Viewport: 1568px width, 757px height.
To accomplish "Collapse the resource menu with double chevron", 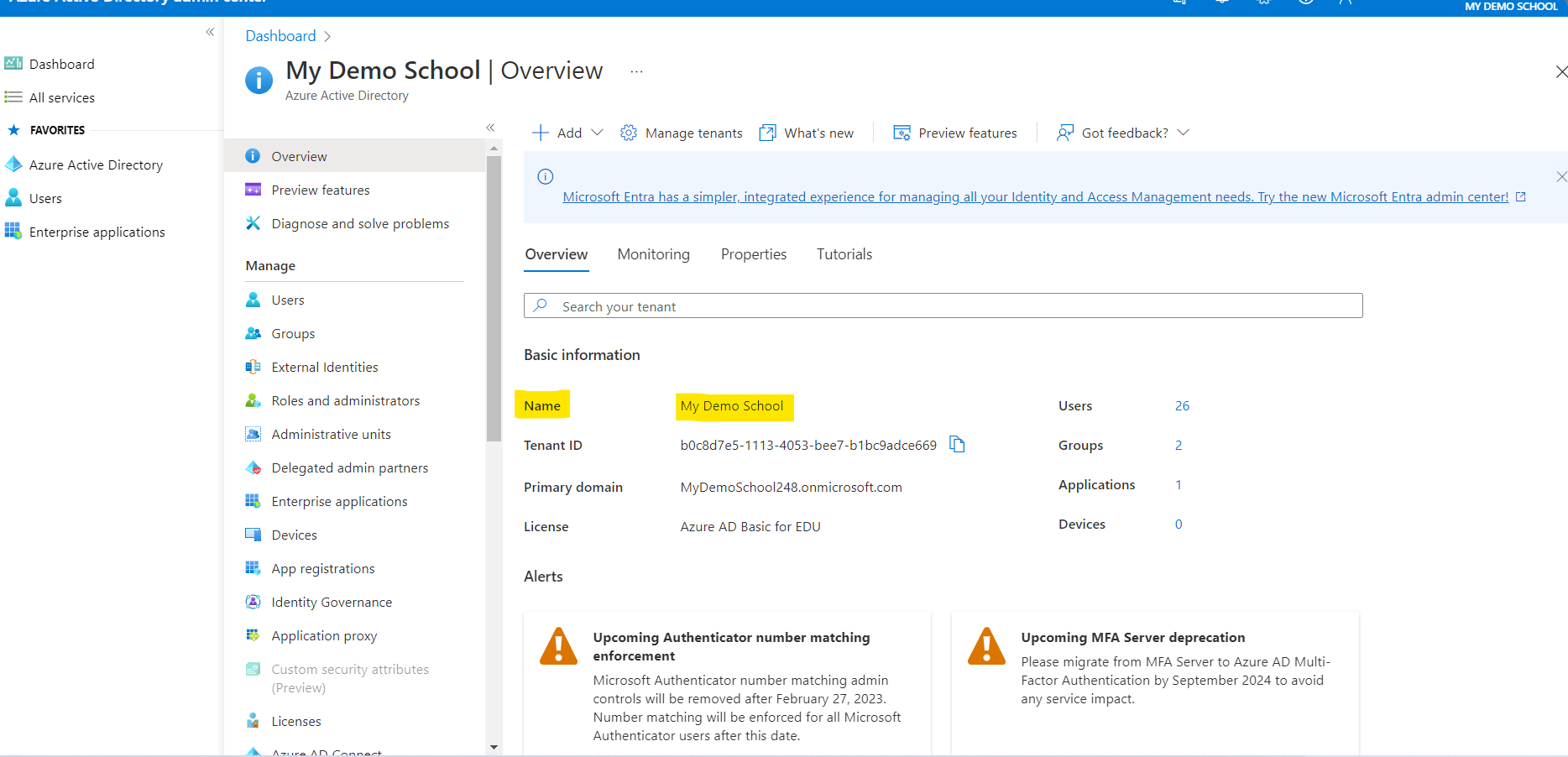I will click(490, 128).
